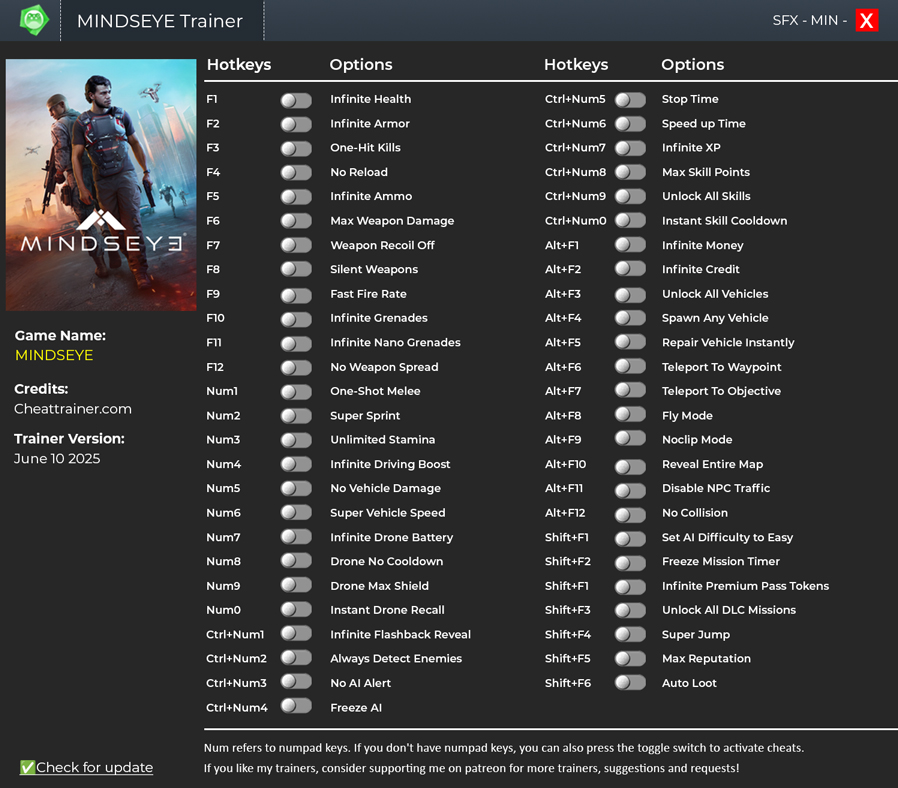
Task: Click the MINDSEYE game cover art
Action: (x=101, y=185)
